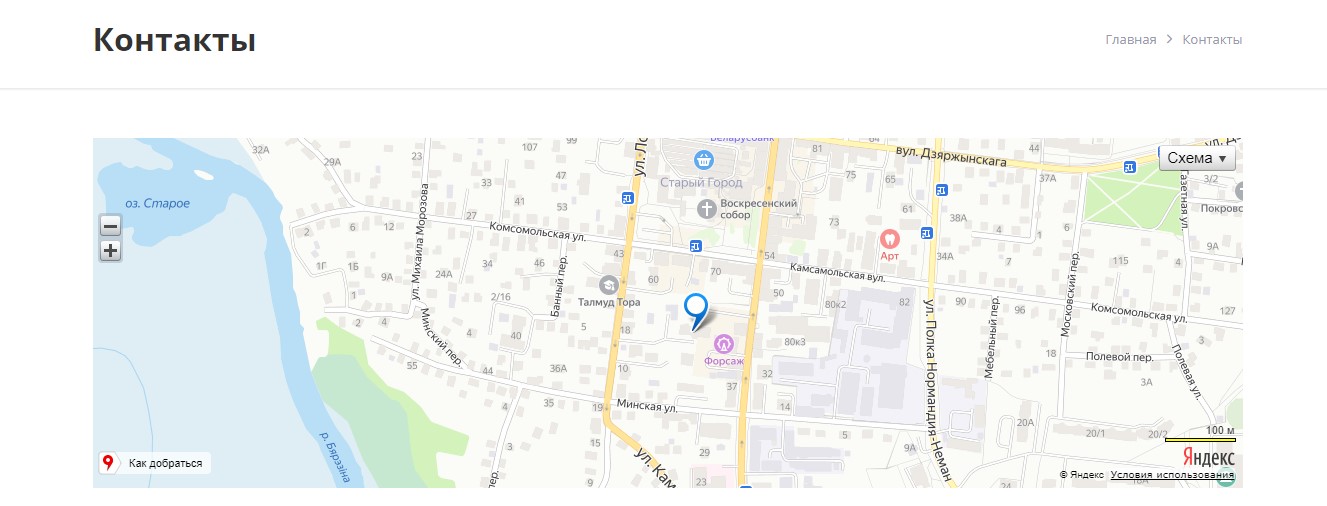Click the red pin in Как добраться

point(108,463)
